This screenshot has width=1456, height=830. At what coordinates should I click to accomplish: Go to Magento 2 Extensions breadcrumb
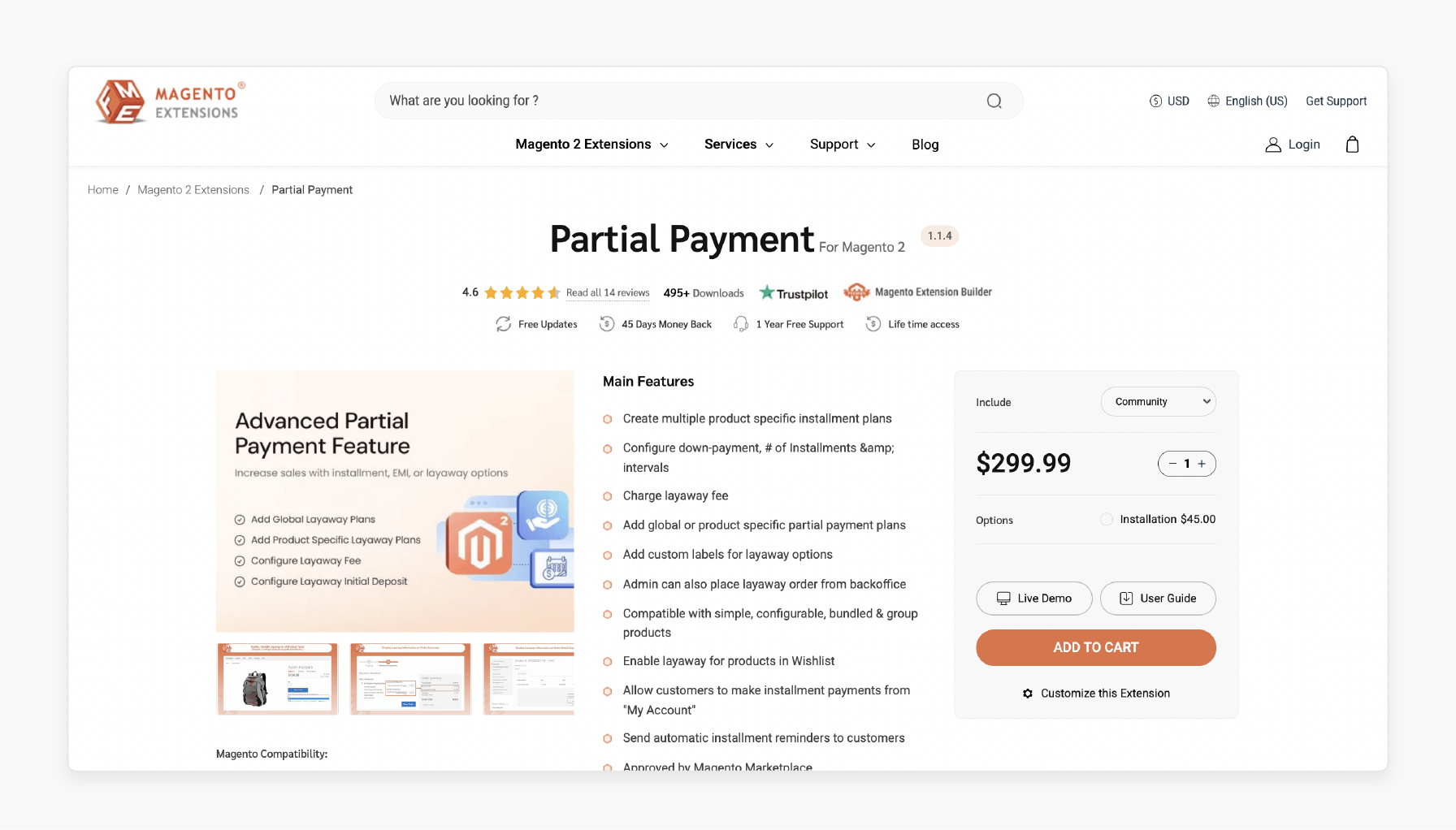[x=193, y=190]
